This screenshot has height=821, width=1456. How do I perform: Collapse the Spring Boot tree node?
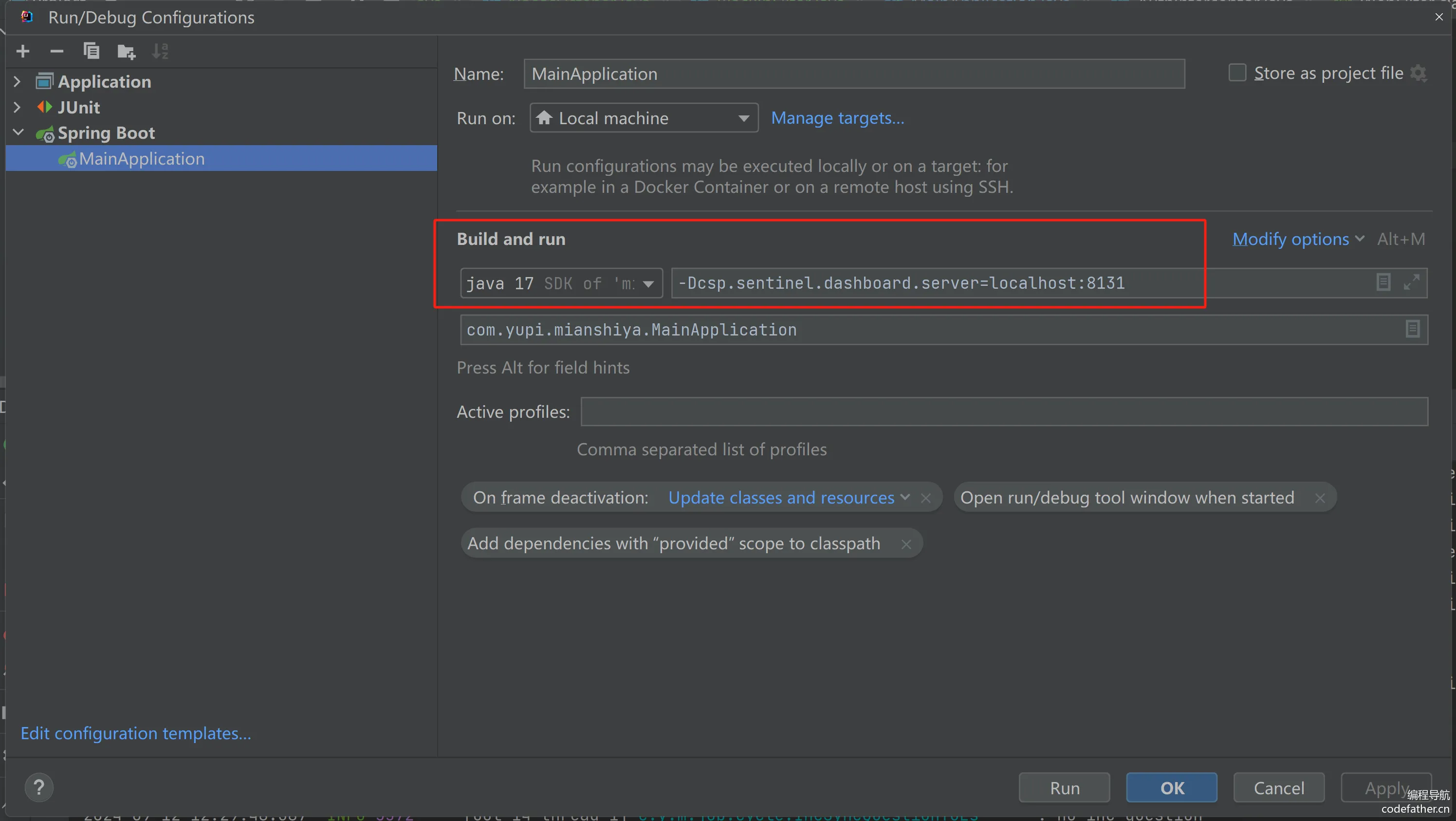pyautogui.click(x=18, y=132)
